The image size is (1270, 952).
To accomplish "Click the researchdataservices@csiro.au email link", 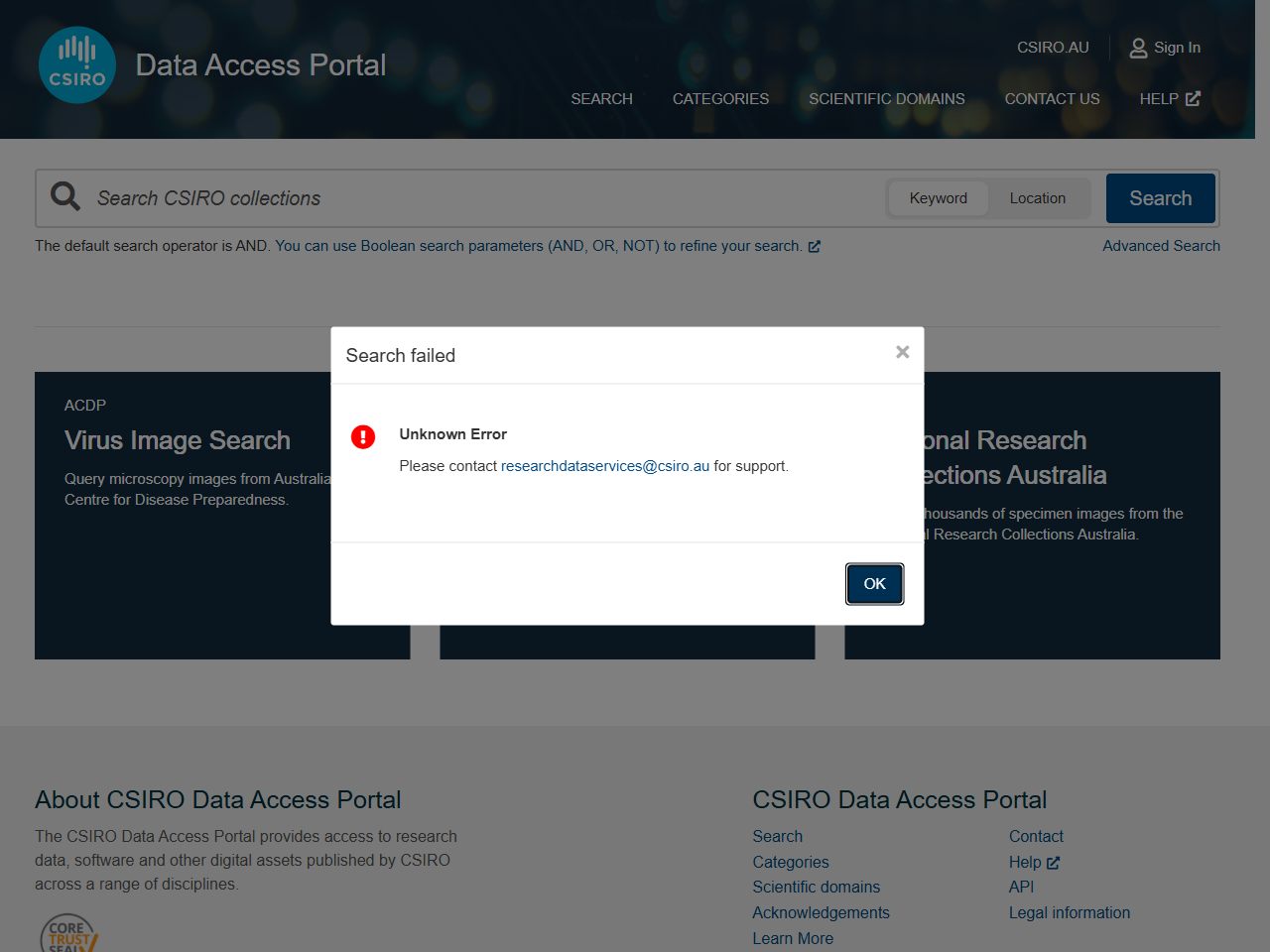I will [604, 465].
